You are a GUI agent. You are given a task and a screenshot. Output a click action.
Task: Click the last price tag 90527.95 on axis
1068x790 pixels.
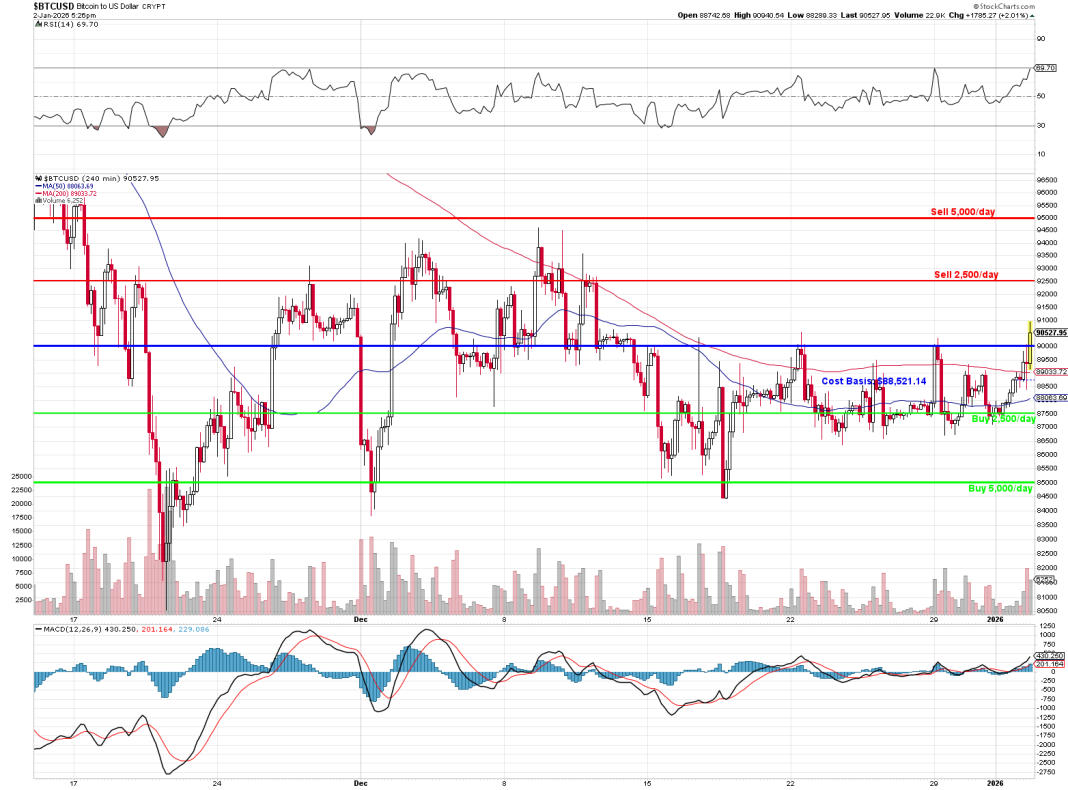tap(1051, 332)
